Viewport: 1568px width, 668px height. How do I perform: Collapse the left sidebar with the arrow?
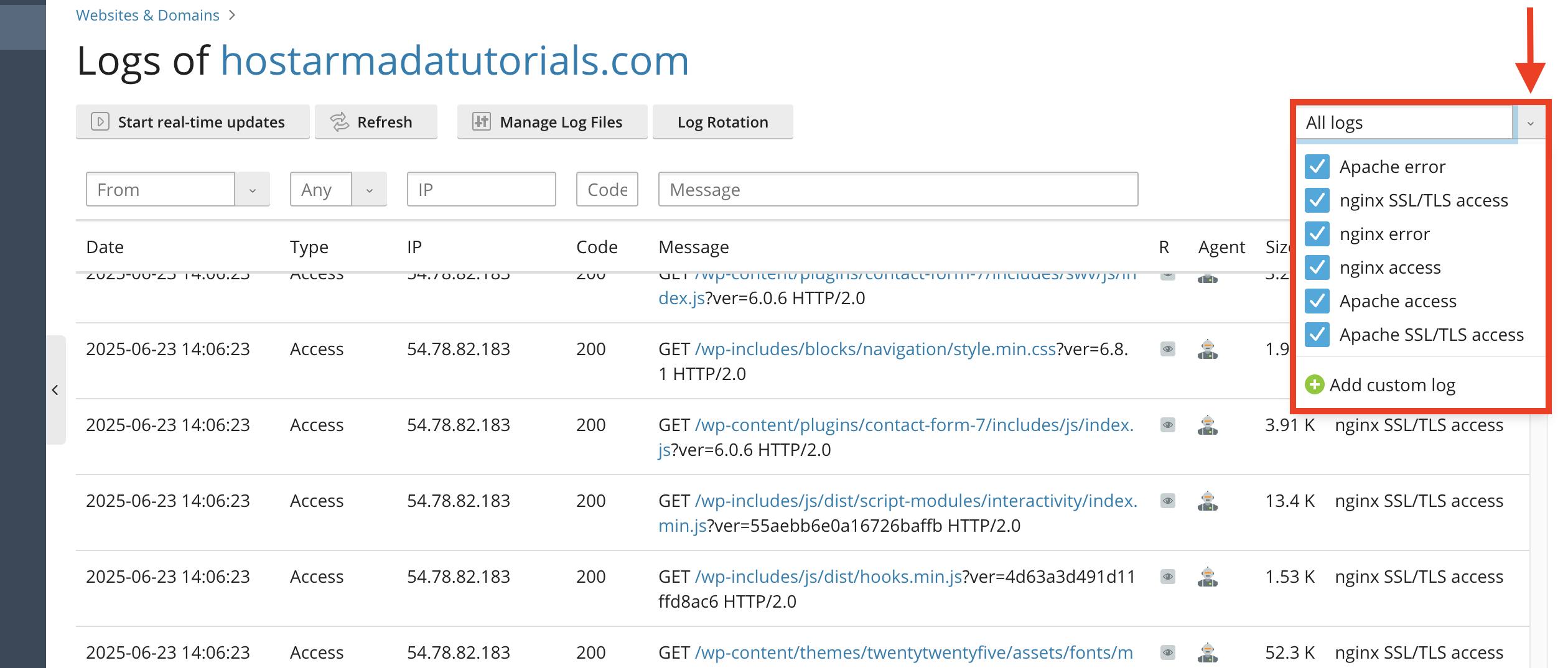pyautogui.click(x=55, y=390)
